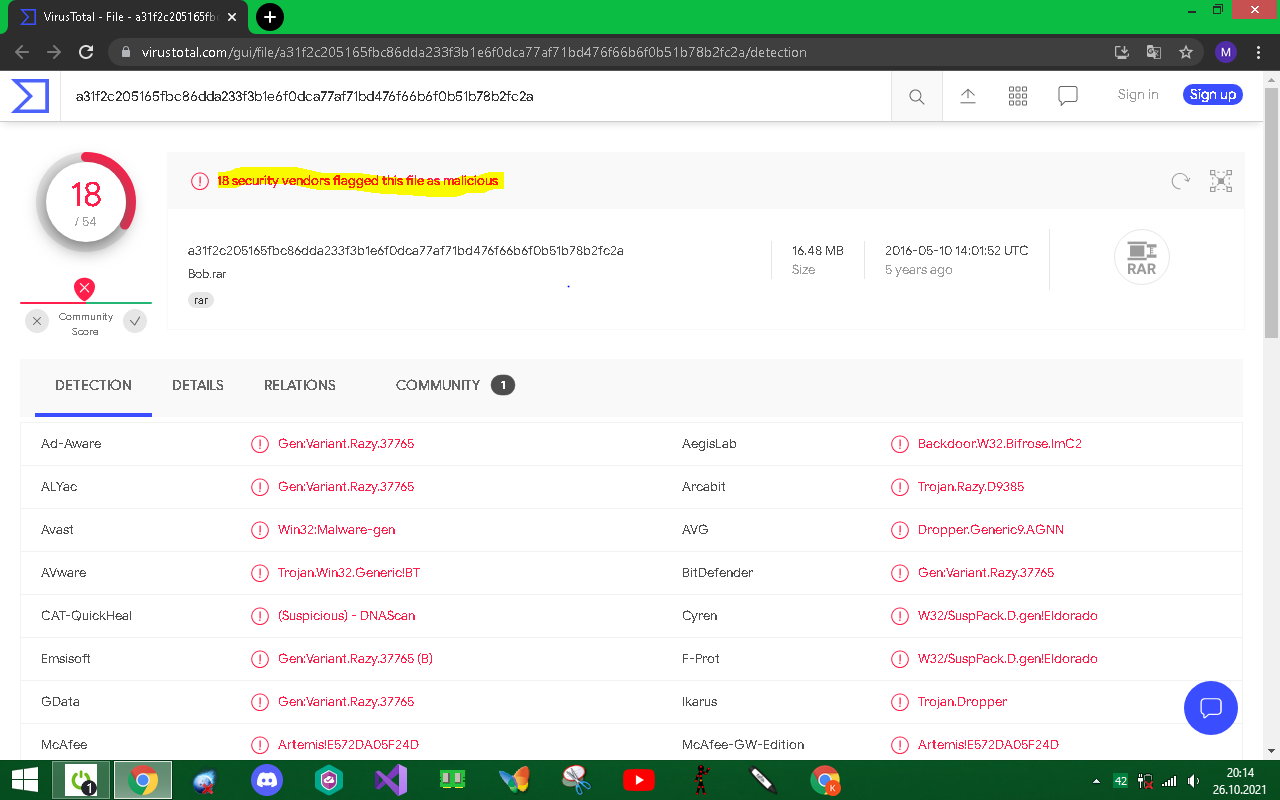Vote harmless with the community check icon
Screen dimensions: 1280x800
(x=135, y=321)
